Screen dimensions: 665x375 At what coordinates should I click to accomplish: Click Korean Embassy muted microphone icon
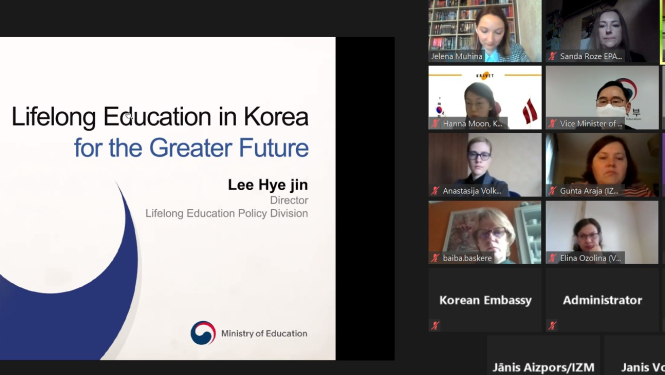[435, 325]
